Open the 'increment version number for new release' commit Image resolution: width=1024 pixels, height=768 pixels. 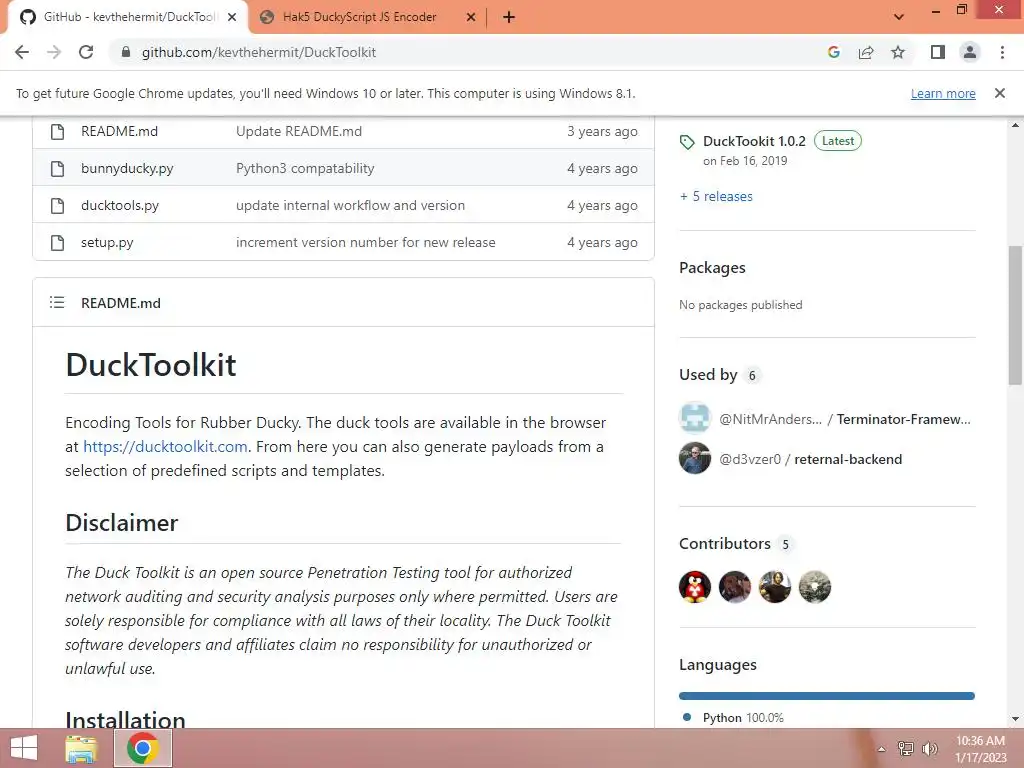coord(366,242)
